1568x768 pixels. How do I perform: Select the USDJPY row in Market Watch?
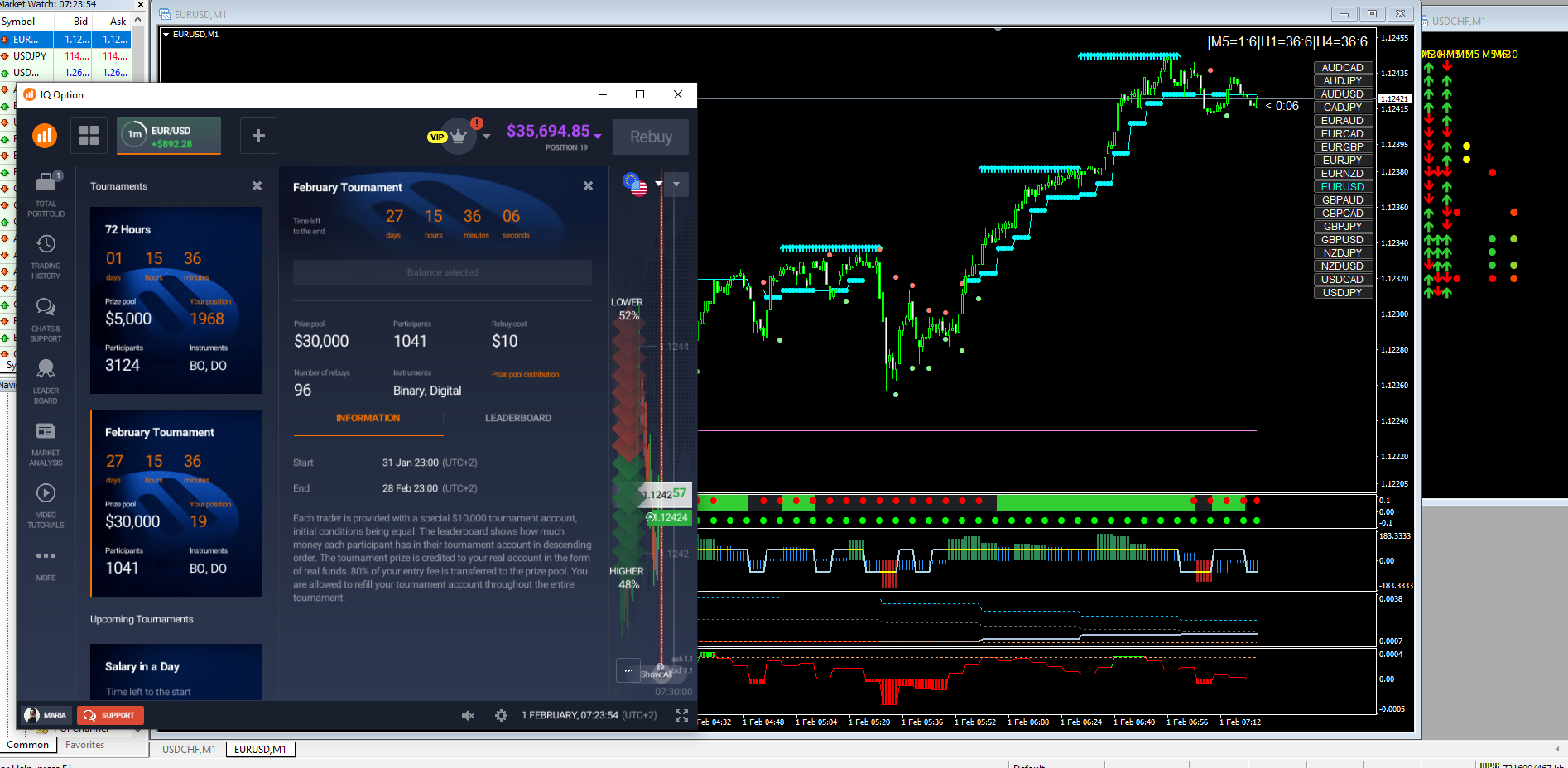tap(66, 56)
